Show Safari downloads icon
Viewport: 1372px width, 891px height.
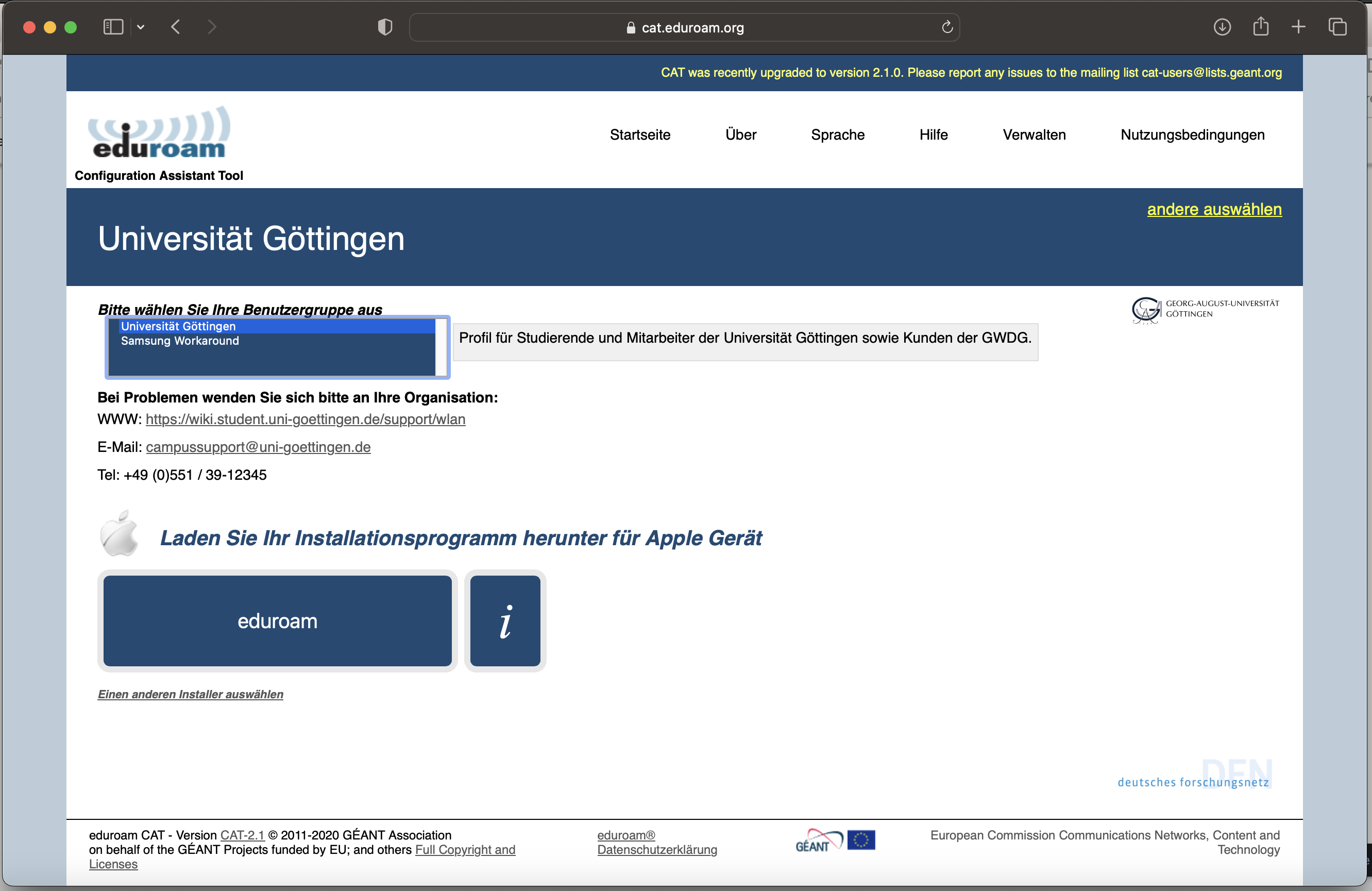[x=1222, y=27]
